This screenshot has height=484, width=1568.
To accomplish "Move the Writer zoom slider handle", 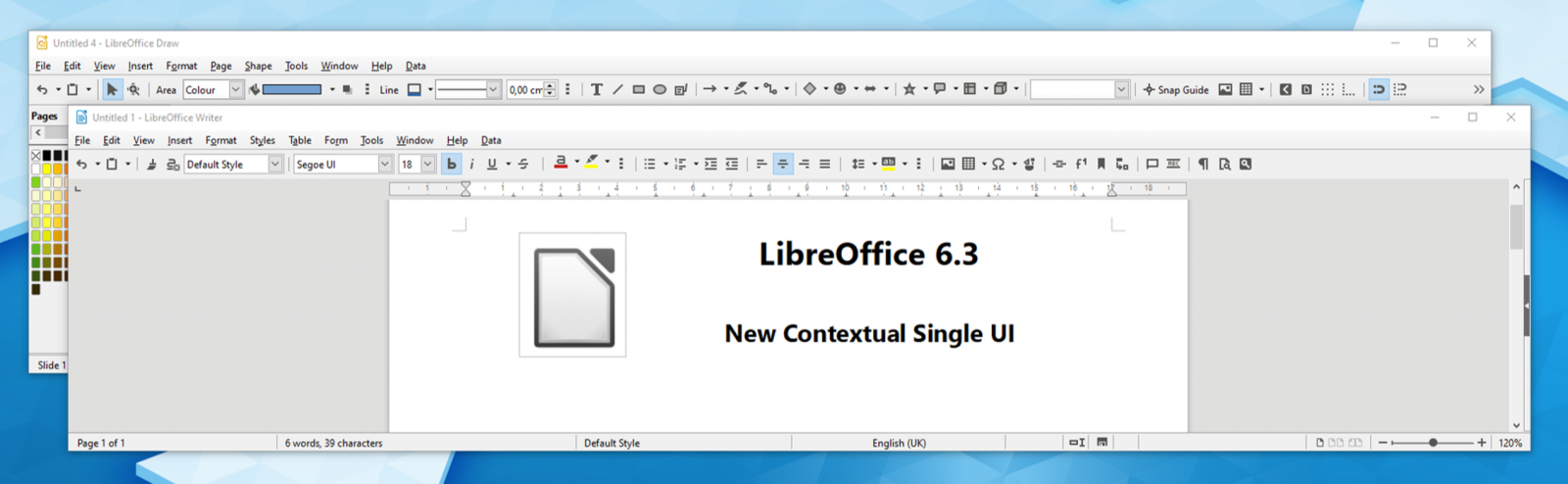I will point(1433,443).
